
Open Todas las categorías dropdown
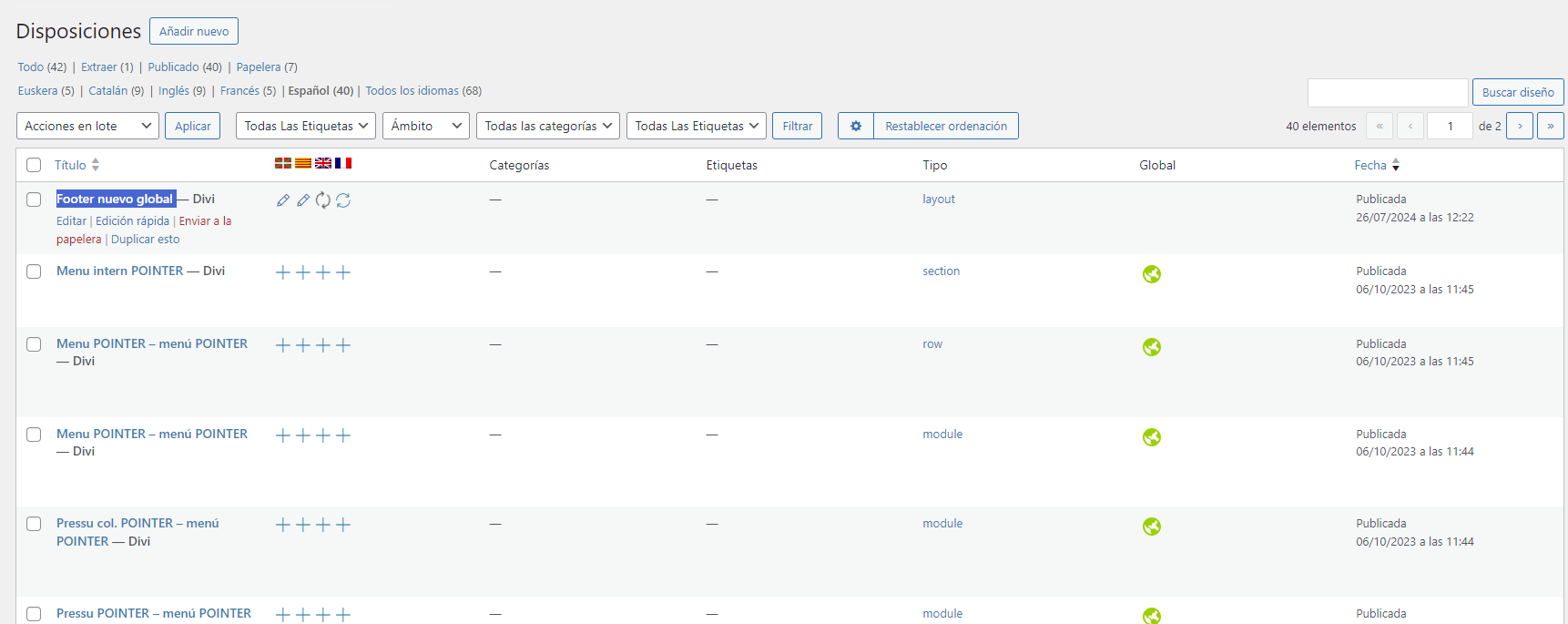click(547, 126)
